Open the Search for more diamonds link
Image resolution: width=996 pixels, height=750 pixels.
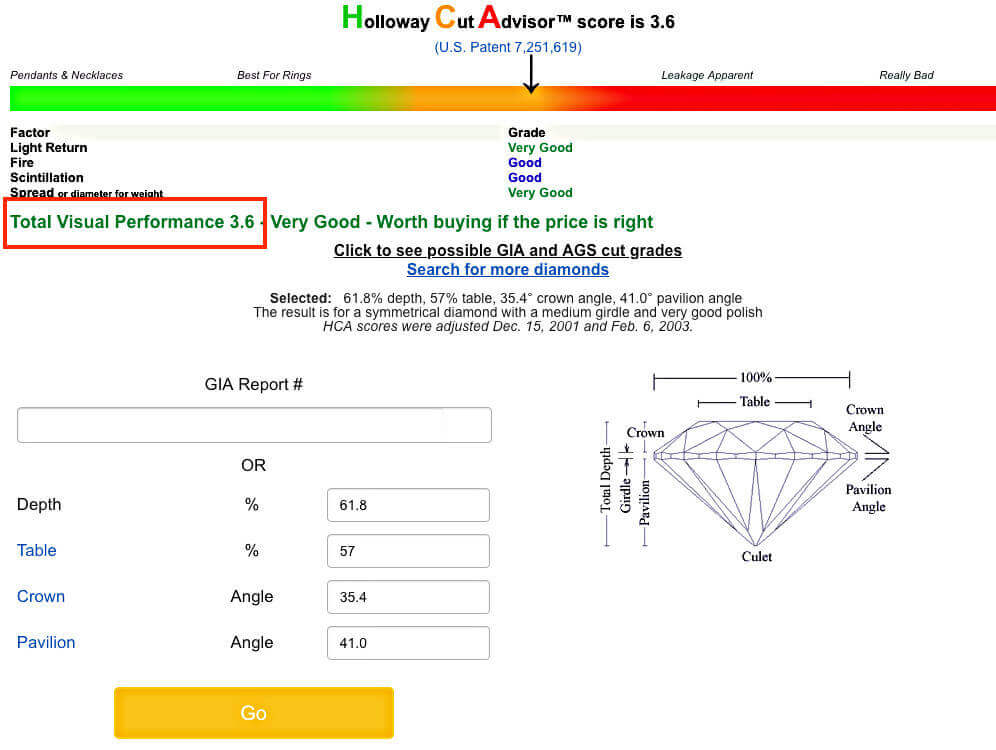(x=508, y=269)
